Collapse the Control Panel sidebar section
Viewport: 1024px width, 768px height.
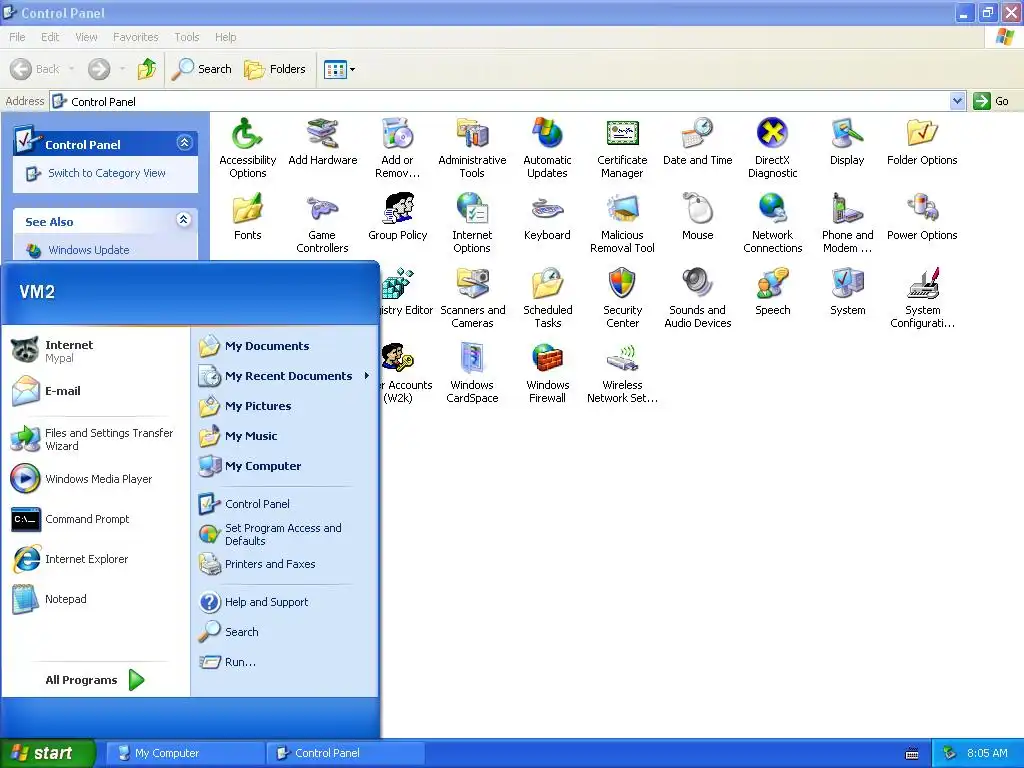tap(184, 143)
